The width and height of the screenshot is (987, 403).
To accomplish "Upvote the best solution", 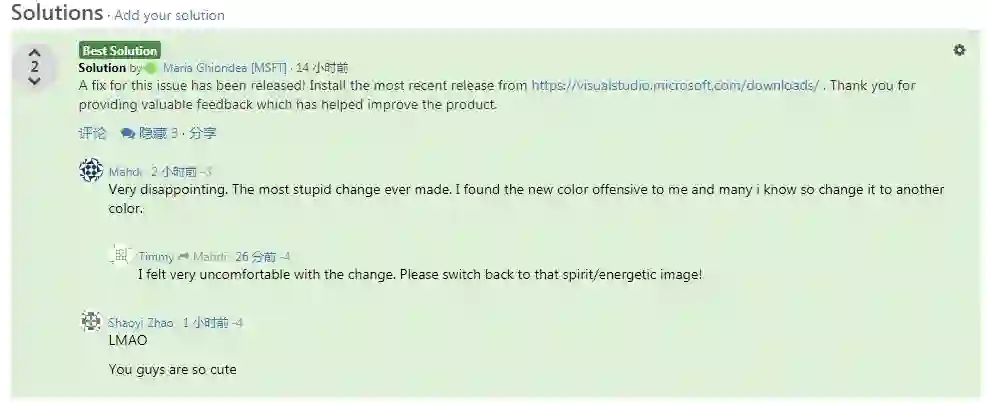I will tap(35, 52).
